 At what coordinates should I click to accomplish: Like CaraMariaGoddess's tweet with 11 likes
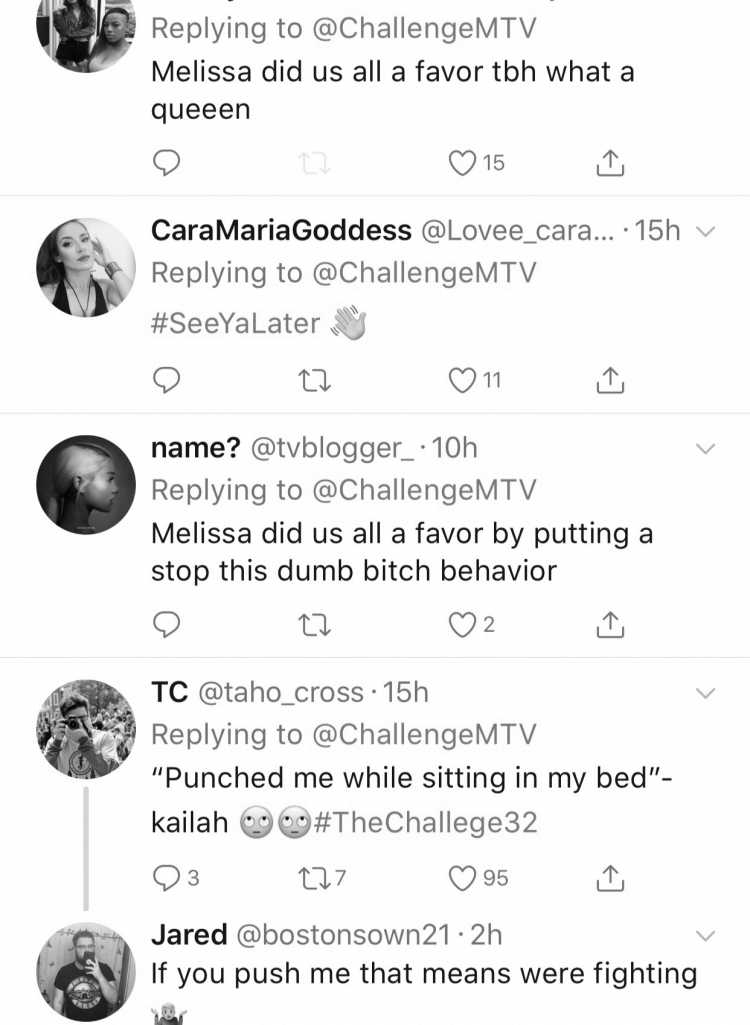462,380
